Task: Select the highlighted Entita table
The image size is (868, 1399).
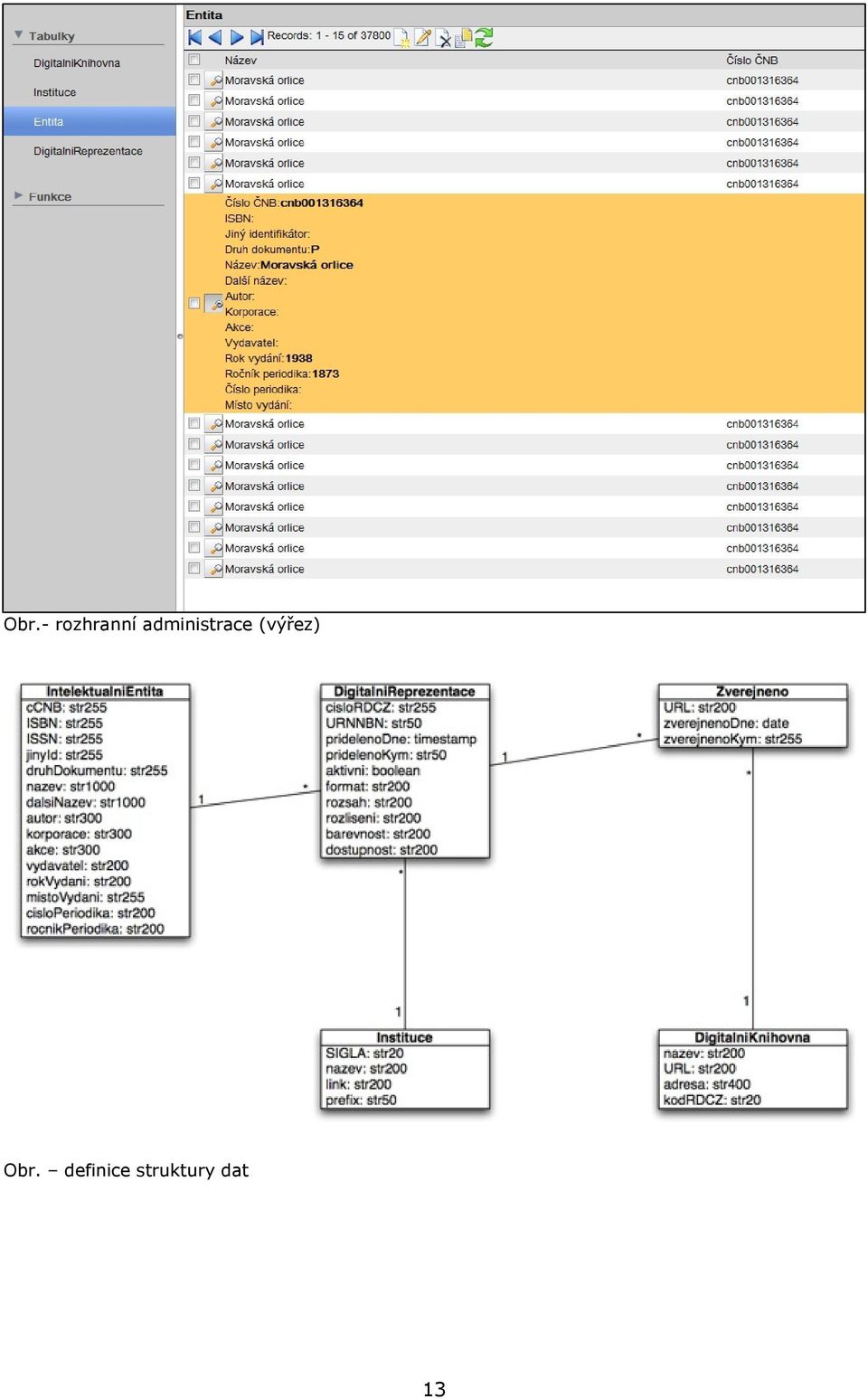Action: (90, 122)
